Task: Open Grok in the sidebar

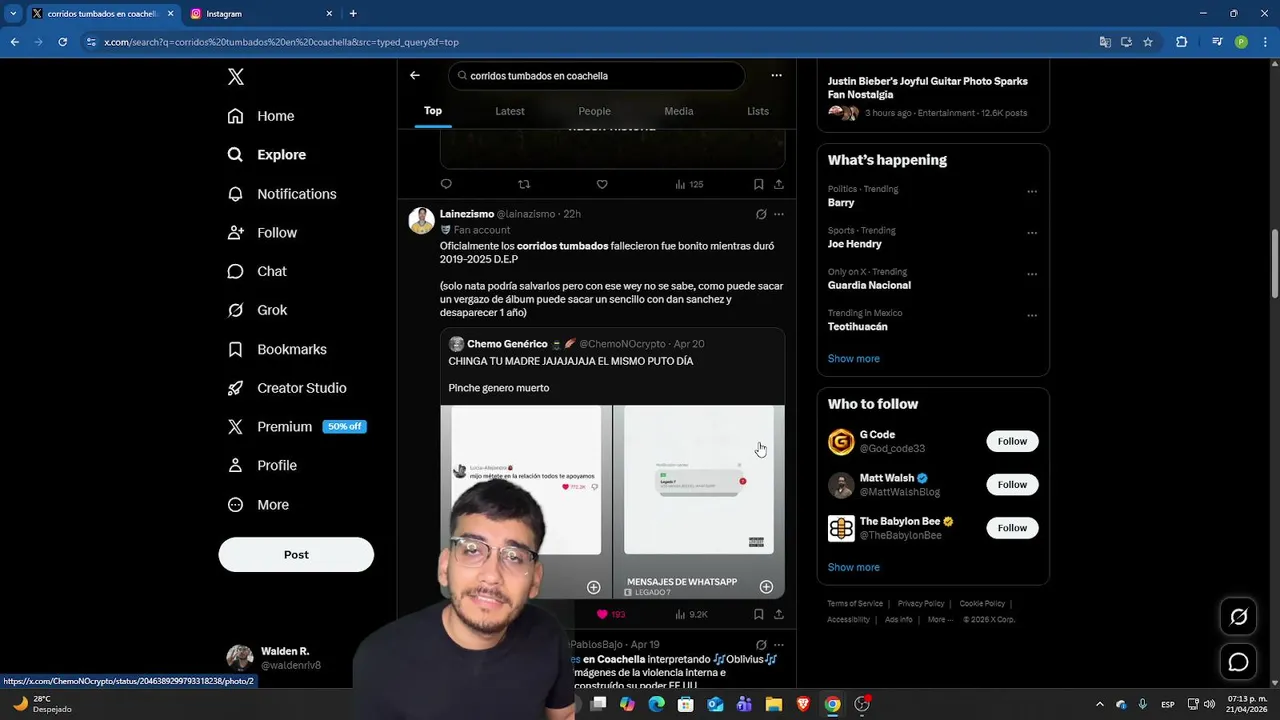Action: tap(257, 310)
